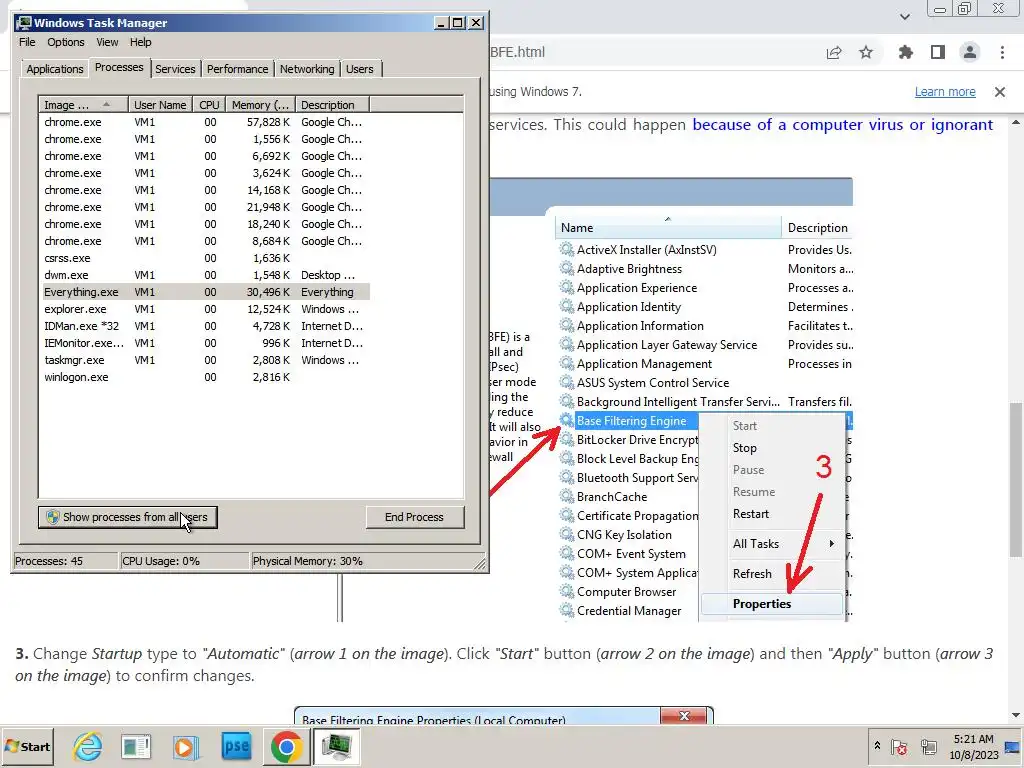1024x768 pixels.
Task: Open the Learn more link
Action: point(945,92)
